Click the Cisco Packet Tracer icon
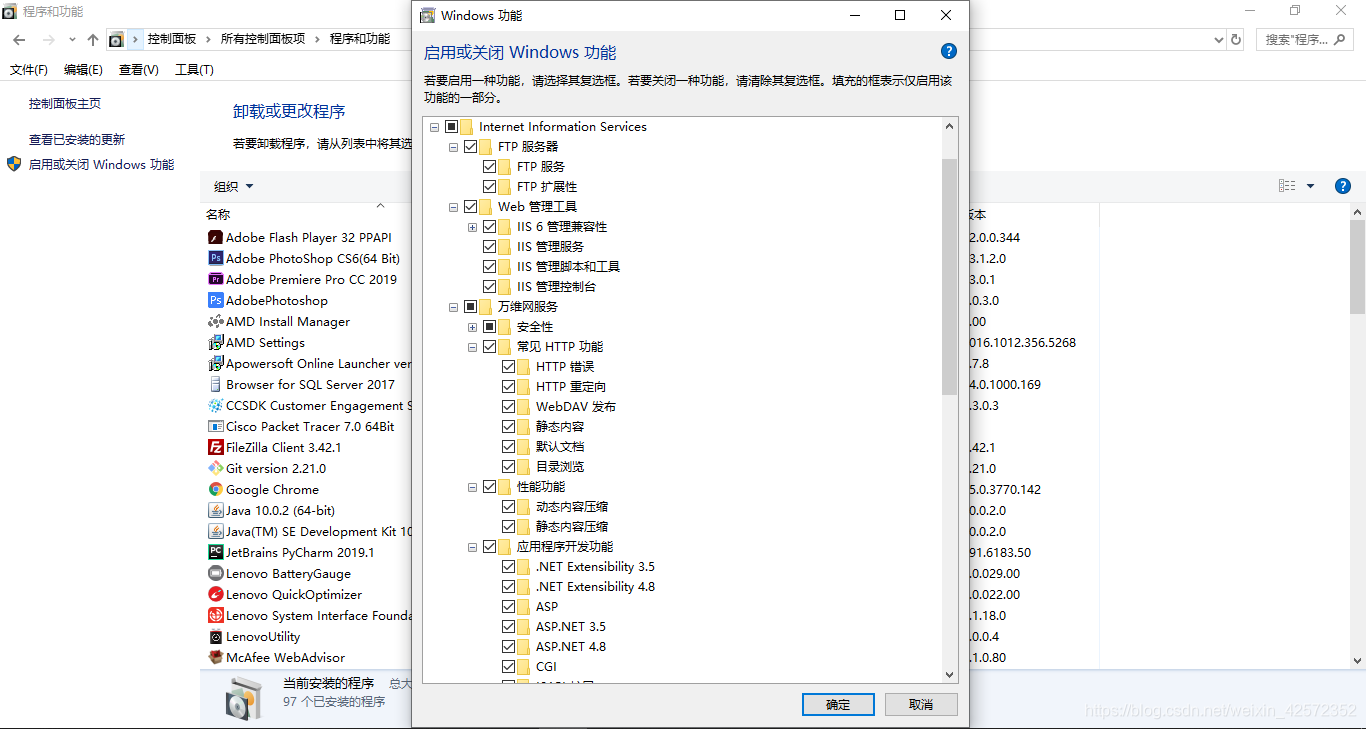1366x729 pixels. (x=215, y=426)
